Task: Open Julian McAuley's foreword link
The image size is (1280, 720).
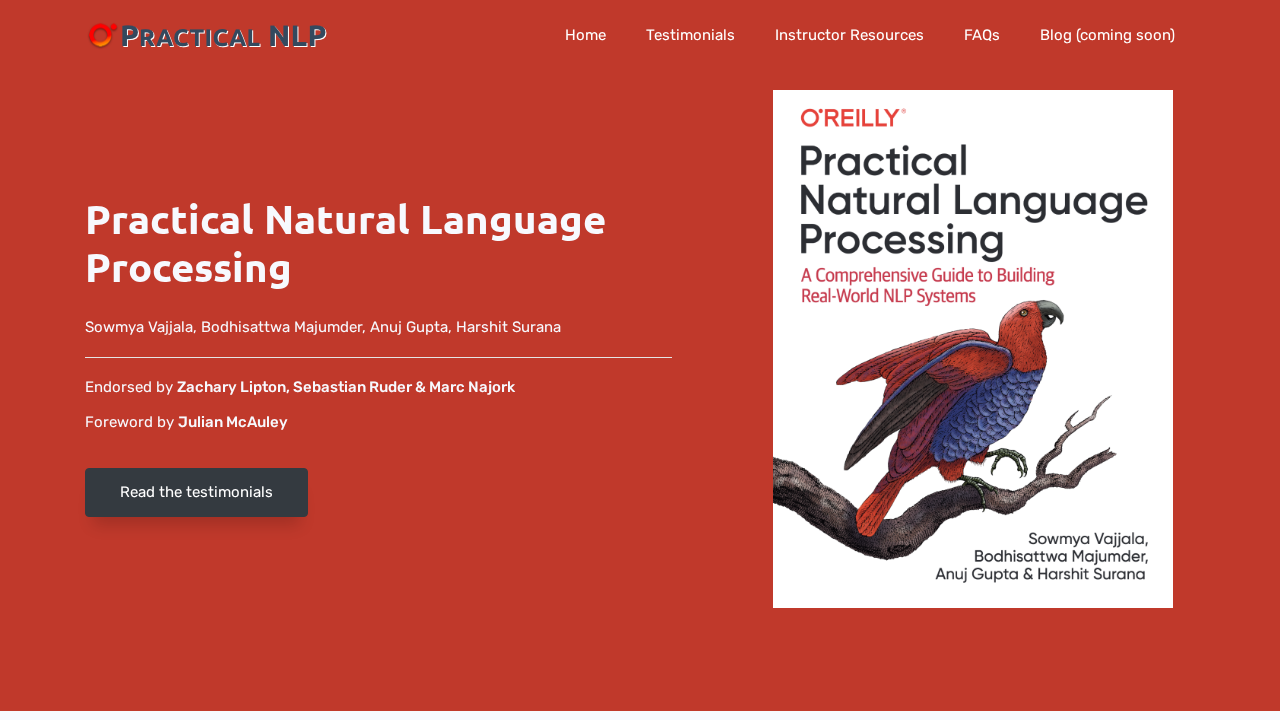Action: 232,421
